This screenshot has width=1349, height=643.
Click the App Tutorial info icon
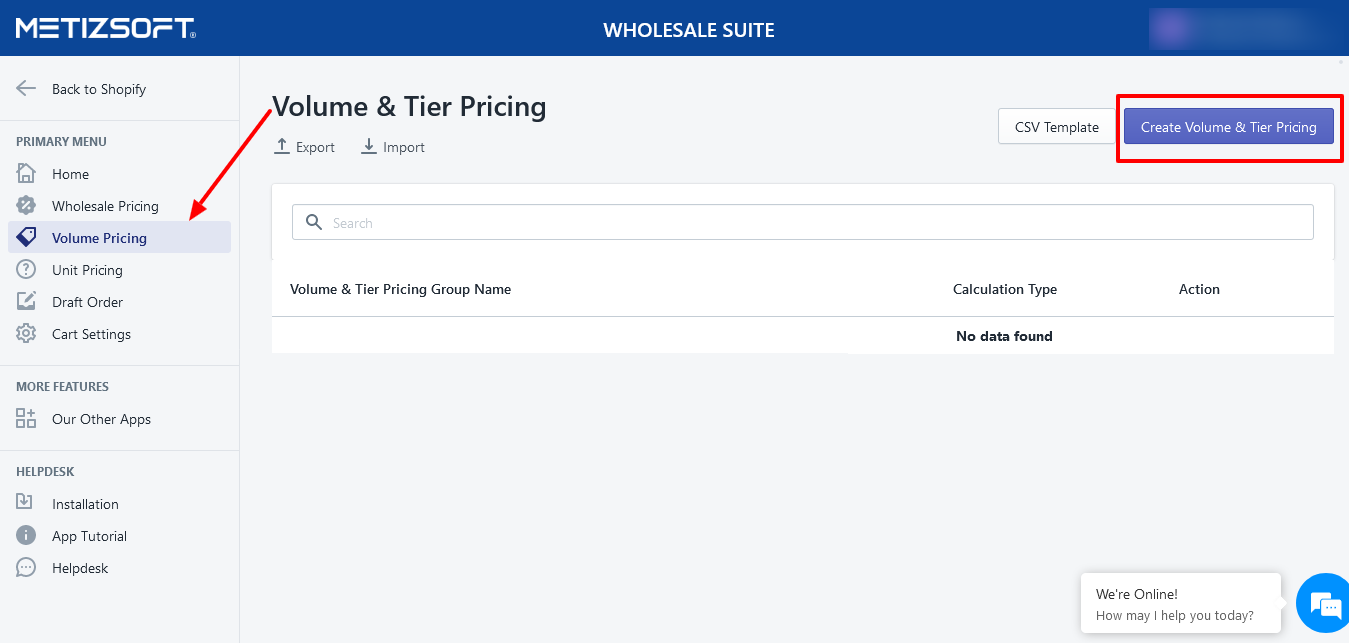coord(26,536)
